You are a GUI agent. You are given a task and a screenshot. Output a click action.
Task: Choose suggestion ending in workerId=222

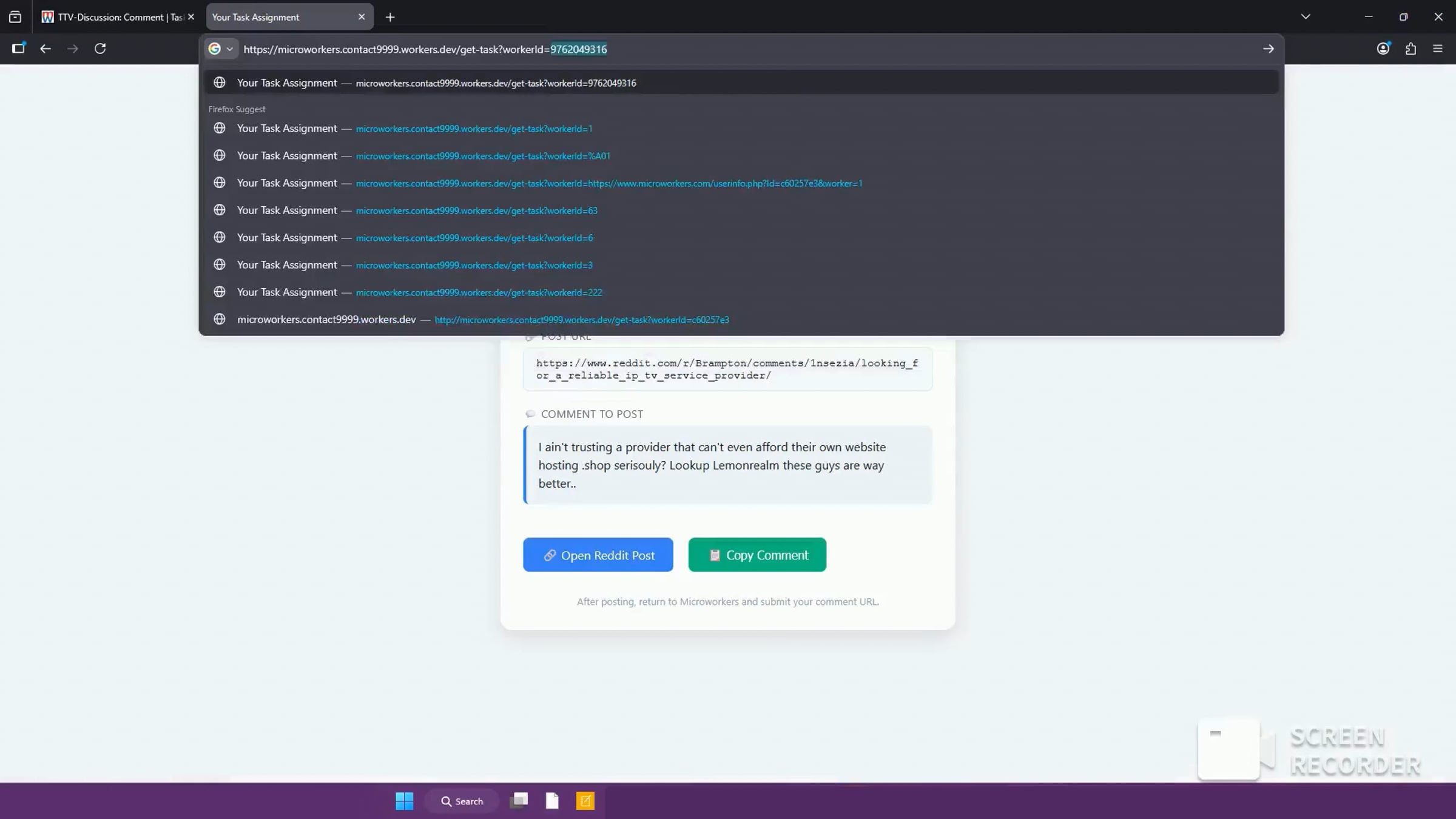pyautogui.click(x=741, y=292)
